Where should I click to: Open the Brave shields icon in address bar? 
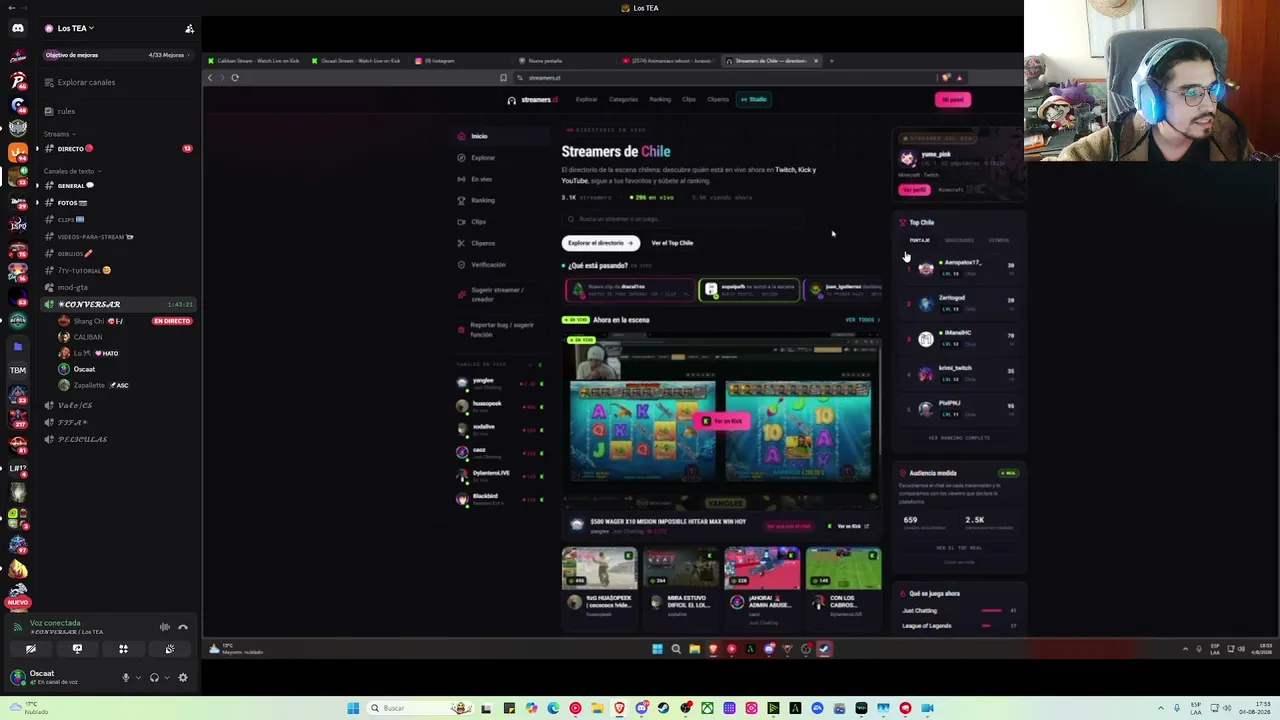[945, 77]
